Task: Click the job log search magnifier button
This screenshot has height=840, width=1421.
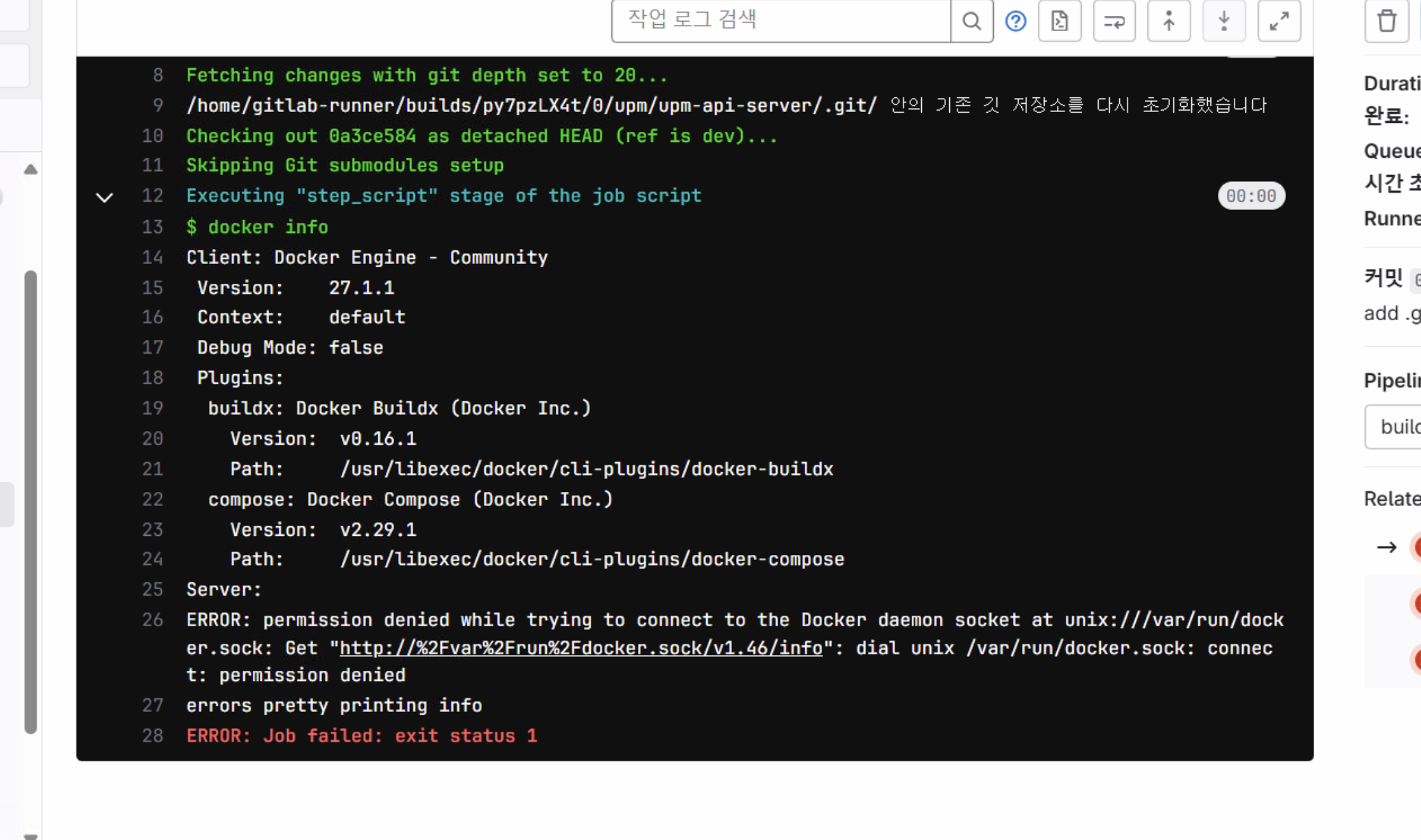Action: (972, 21)
